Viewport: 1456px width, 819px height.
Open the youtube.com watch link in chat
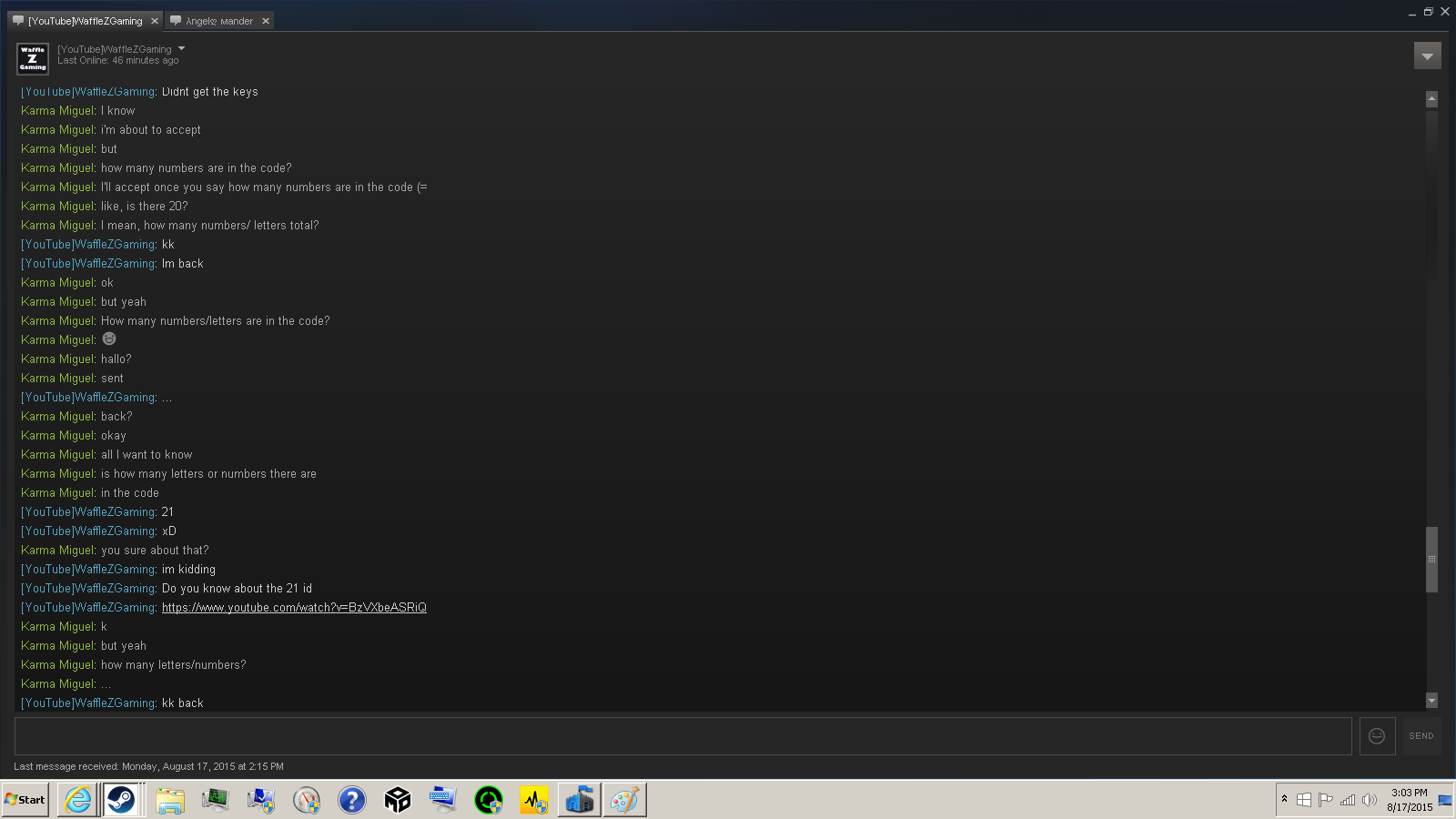294,608
